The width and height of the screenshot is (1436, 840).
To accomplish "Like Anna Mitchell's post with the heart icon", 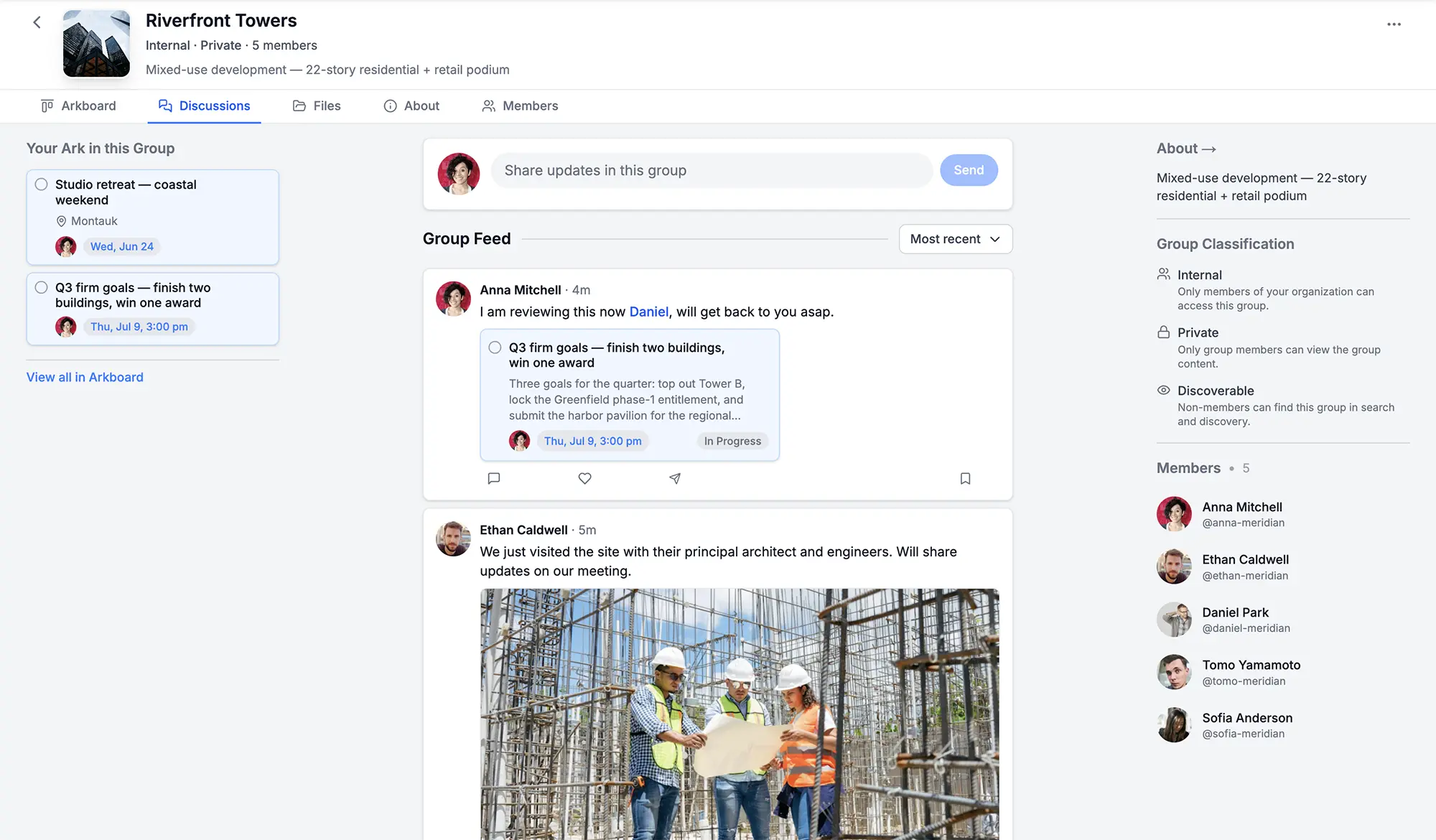I will (585, 479).
